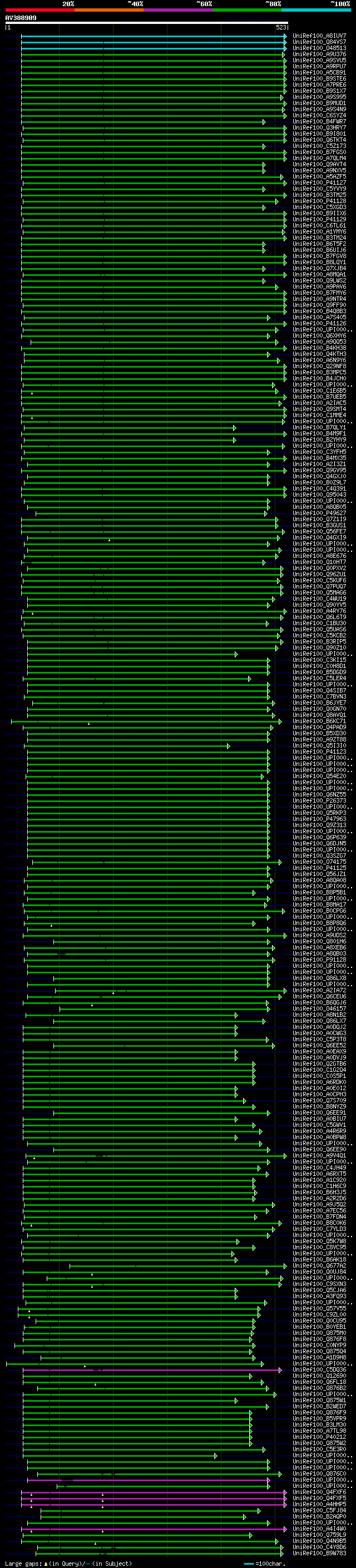The height and width of the screenshot is (1568, 356).
Task: Select the UniRef100_B9STE6 label
Action: (x=319, y=78)
